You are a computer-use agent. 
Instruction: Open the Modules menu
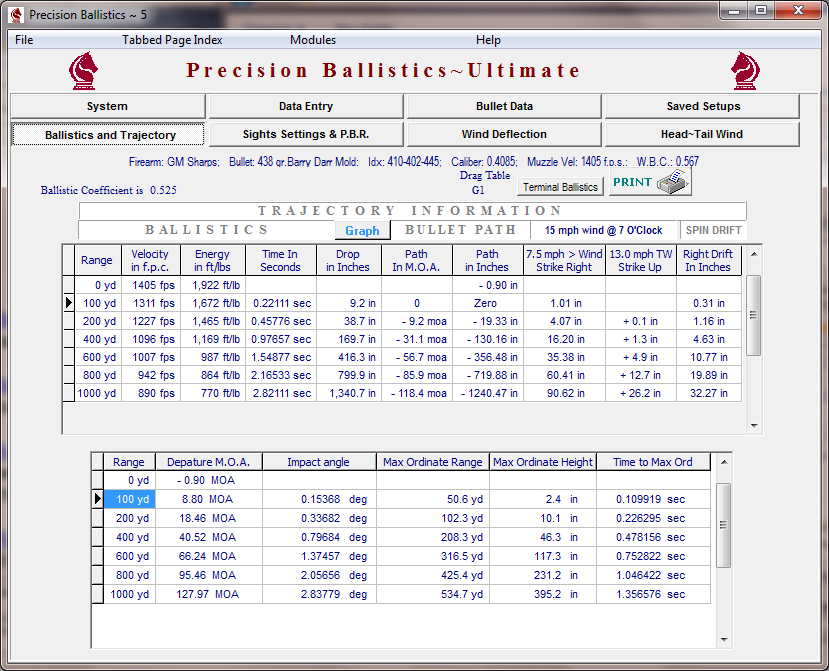[313, 40]
